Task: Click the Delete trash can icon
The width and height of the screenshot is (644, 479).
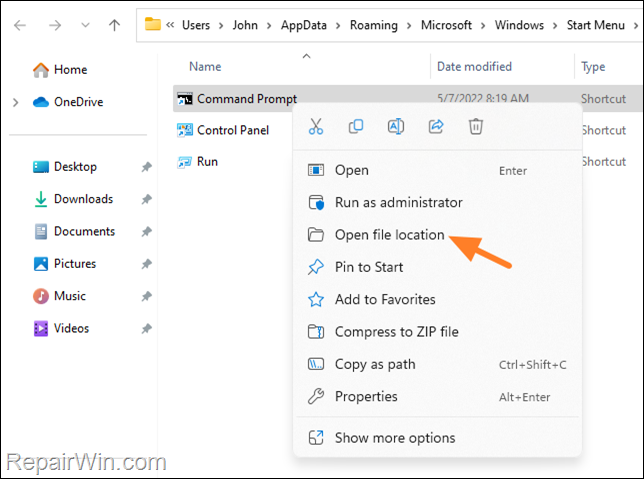Action: click(x=476, y=127)
